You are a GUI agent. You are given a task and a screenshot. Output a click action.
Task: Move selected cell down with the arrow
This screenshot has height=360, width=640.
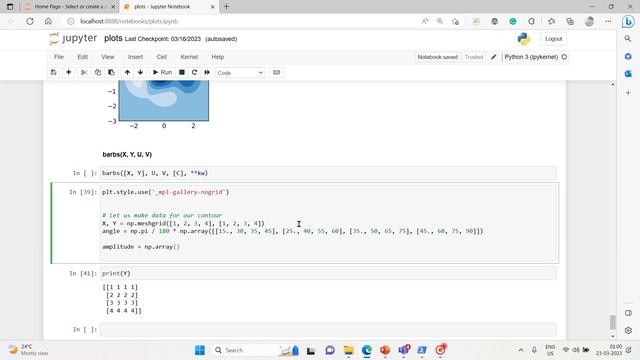140,72
